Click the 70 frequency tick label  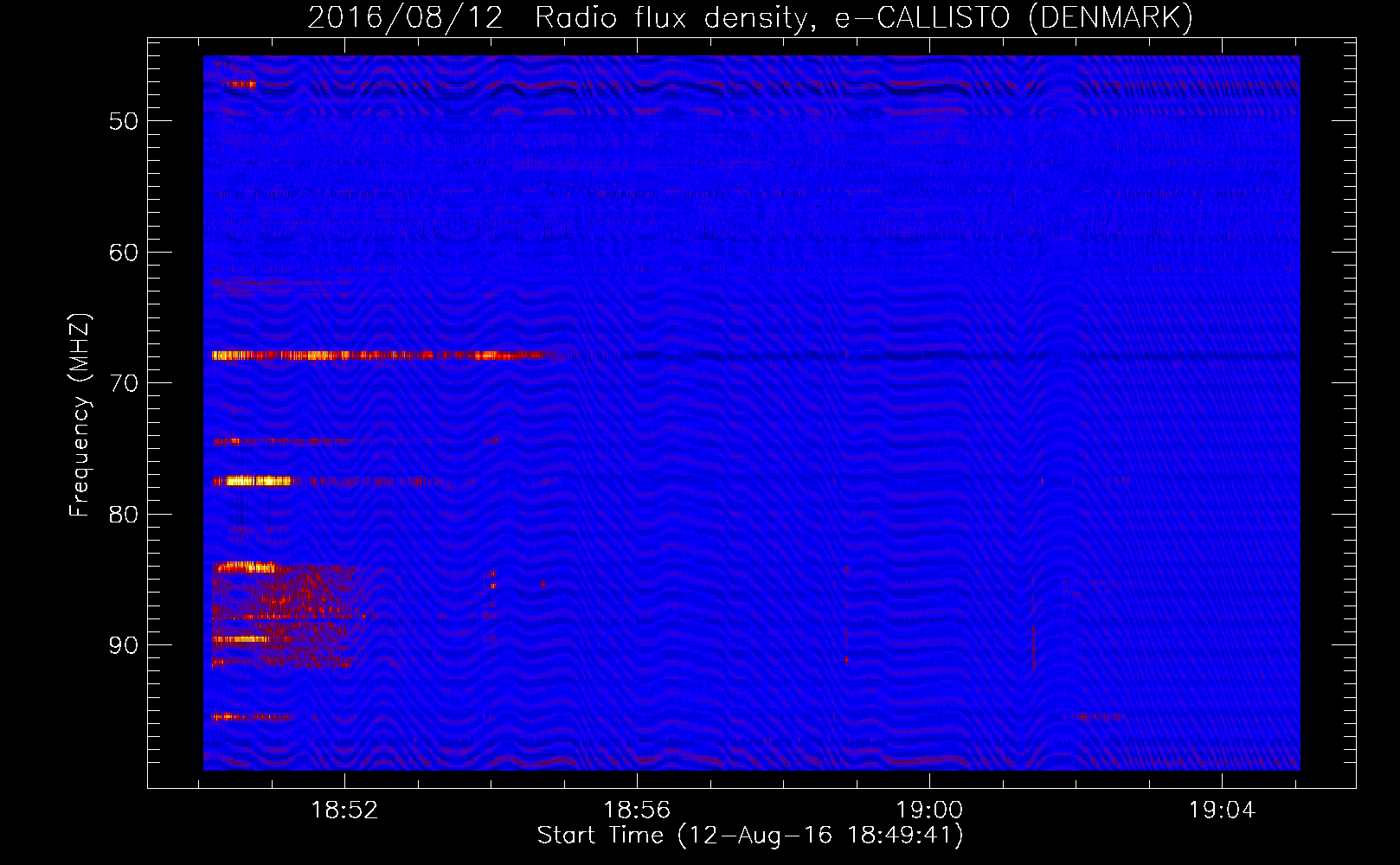click(x=124, y=383)
